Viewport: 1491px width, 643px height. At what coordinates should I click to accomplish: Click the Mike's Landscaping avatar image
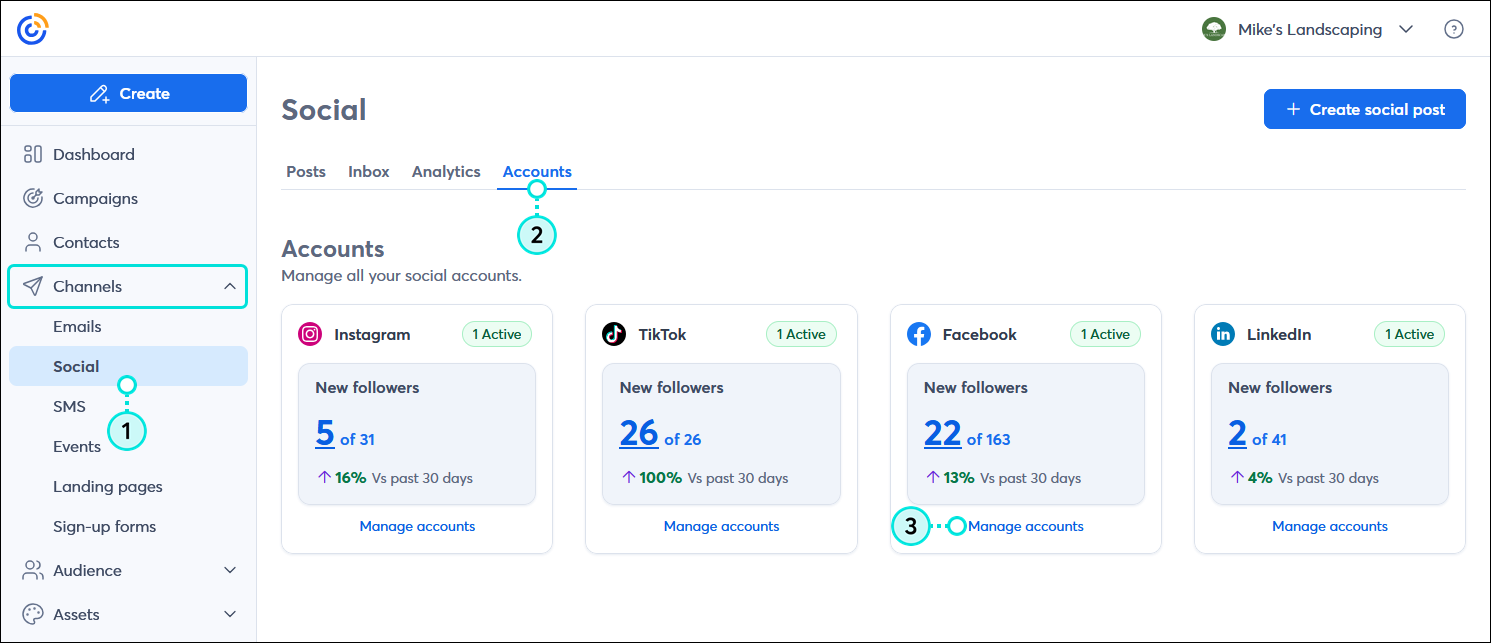(1214, 29)
